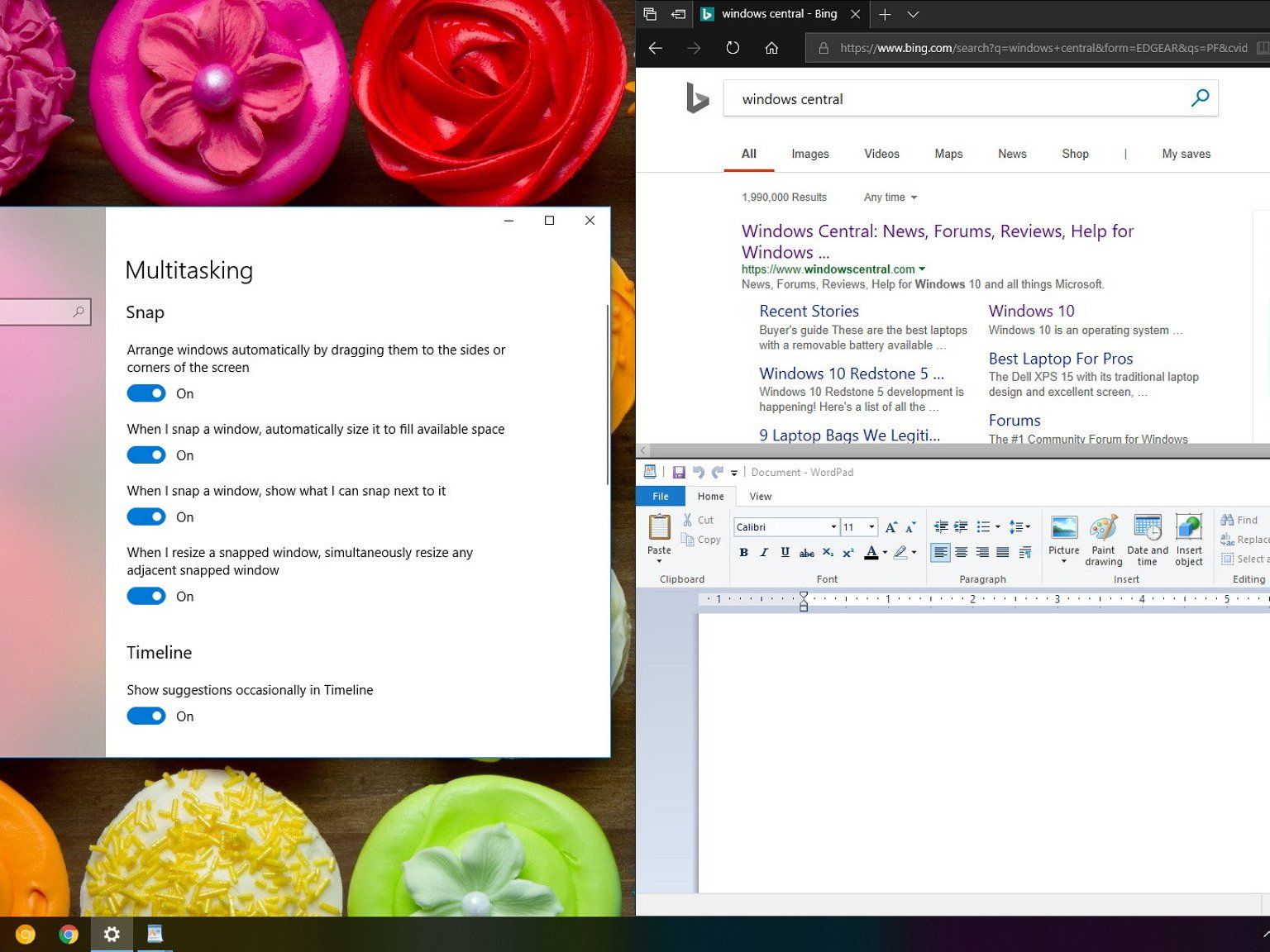Insert a Paint drawing in WordPad
The image size is (1270, 952).
(x=1103, y=540)
